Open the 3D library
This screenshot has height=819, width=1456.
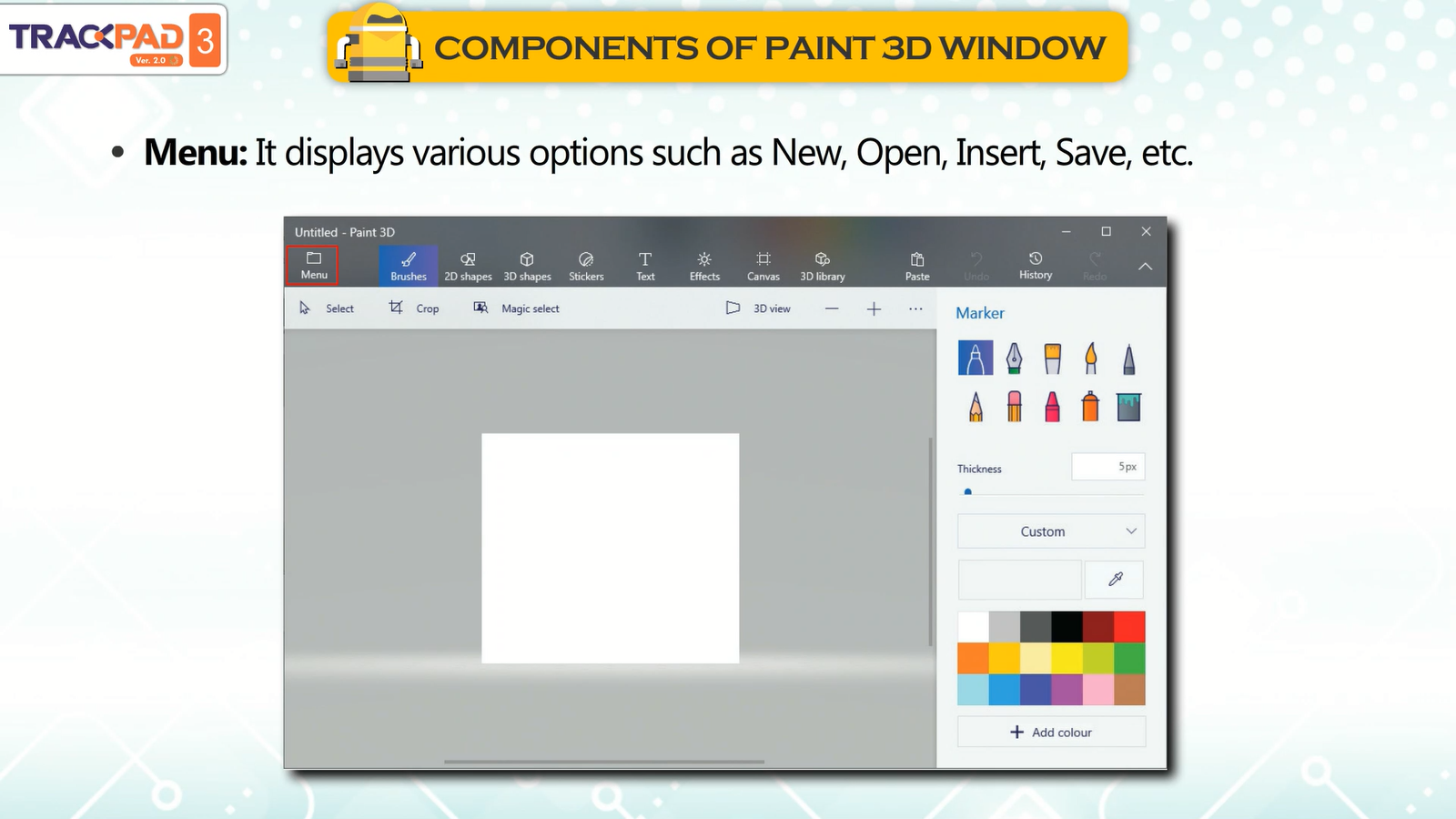(823, 266)
